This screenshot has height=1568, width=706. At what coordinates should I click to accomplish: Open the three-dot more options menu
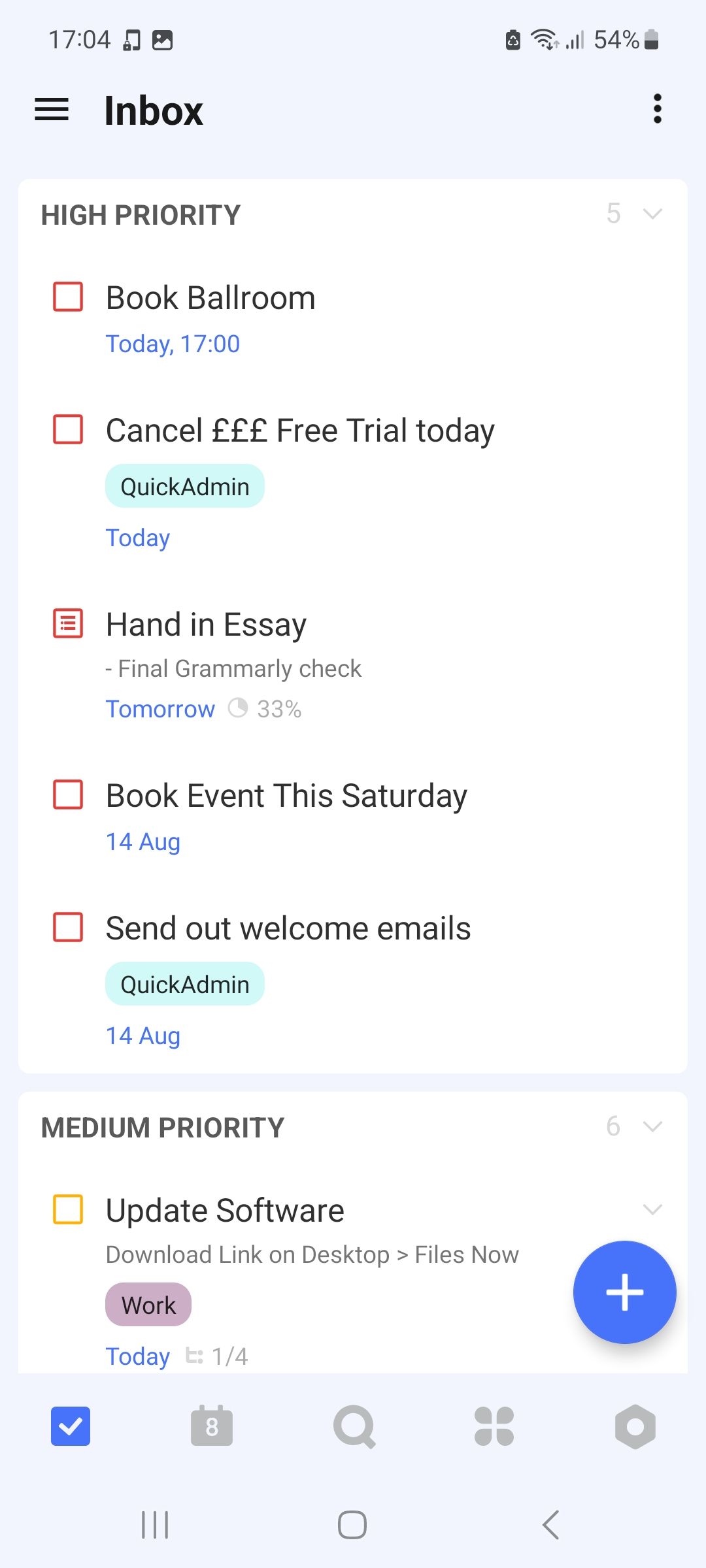tap(657, 109)
